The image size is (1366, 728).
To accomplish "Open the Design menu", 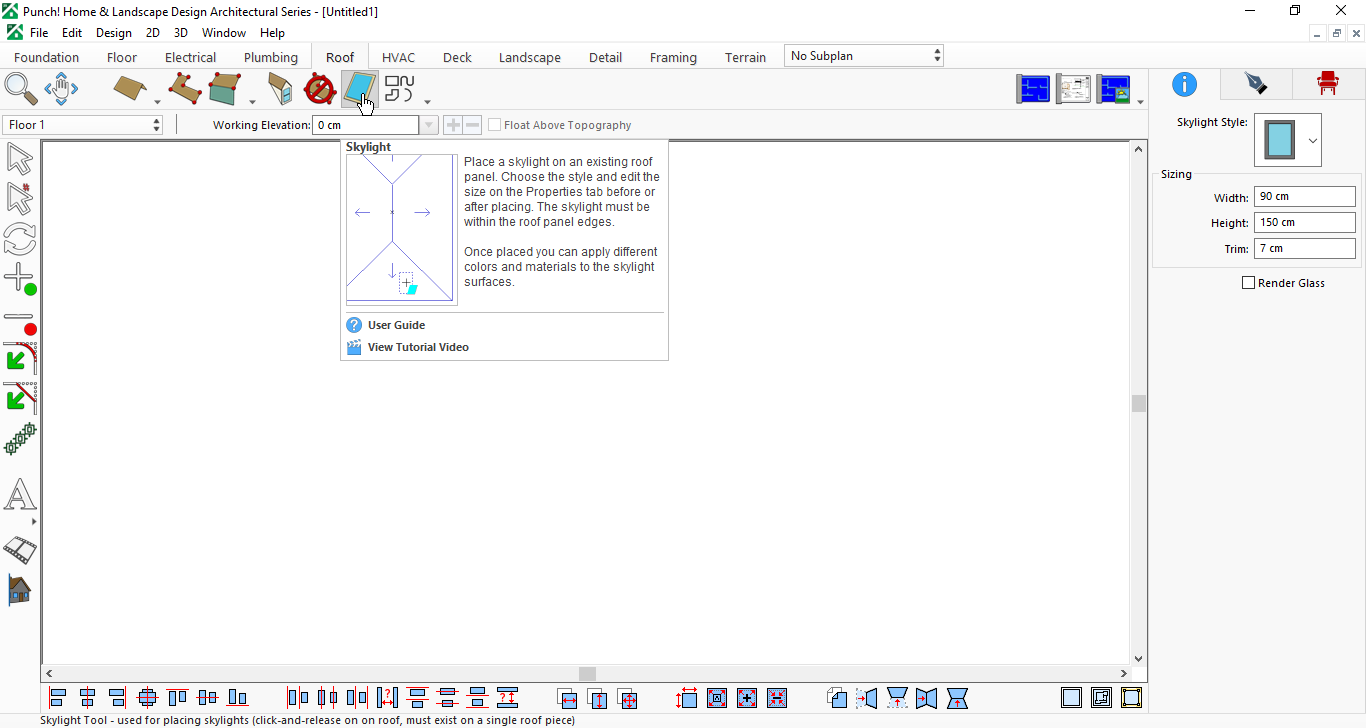I will [114, 33].
